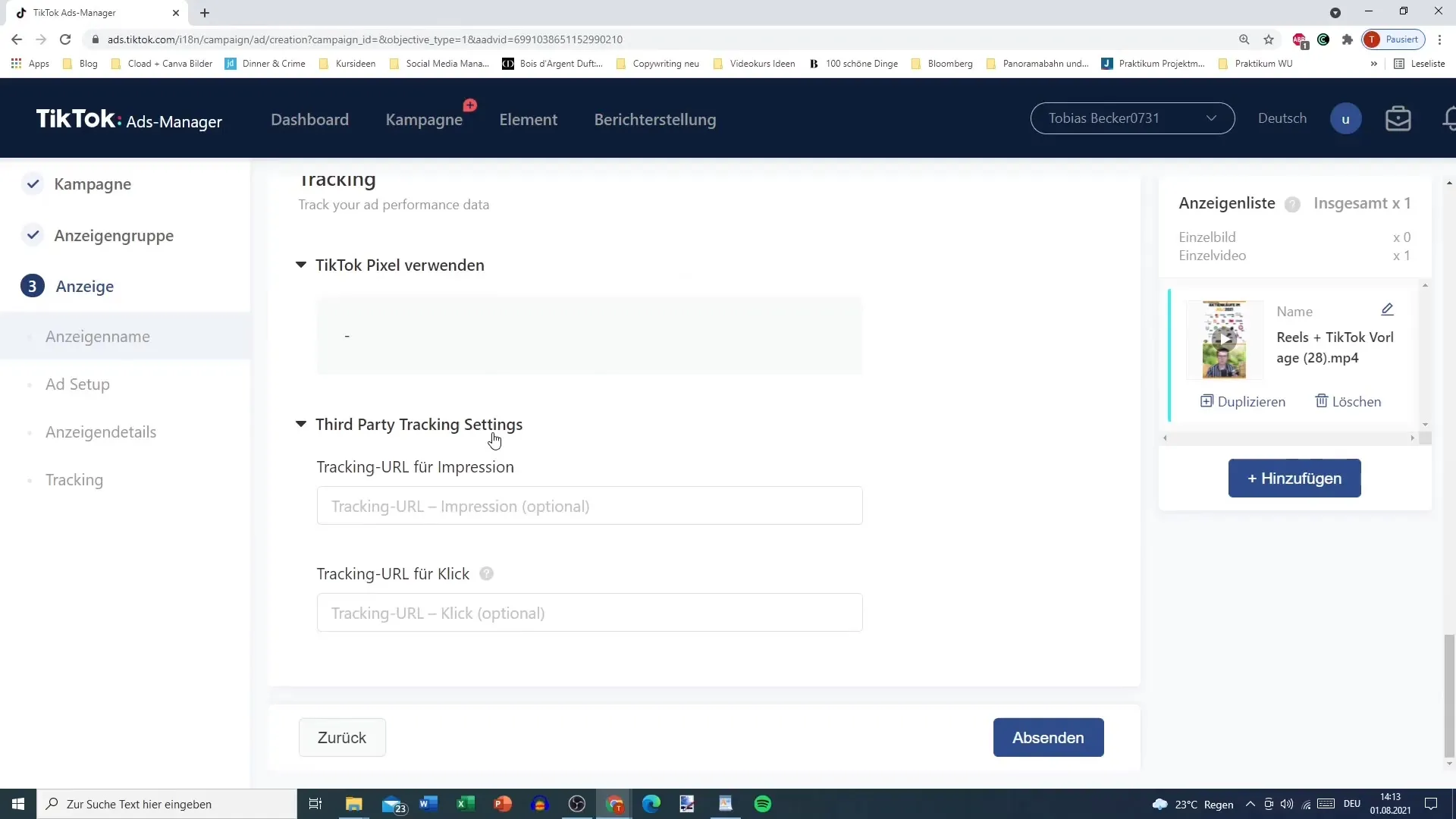Collapse the TikTok Pixel verwenden section

301,265
